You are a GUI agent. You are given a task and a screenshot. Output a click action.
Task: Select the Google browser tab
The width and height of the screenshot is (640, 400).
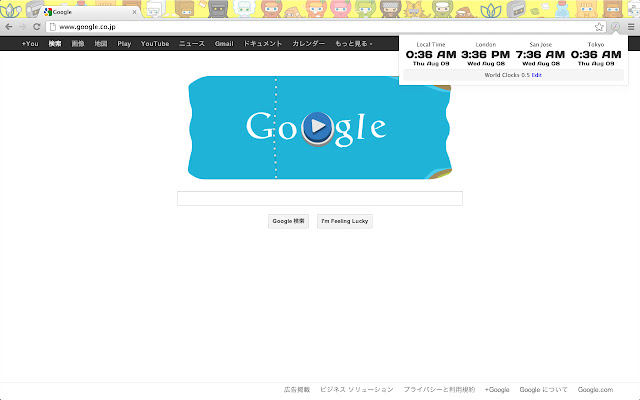[90, 12]
